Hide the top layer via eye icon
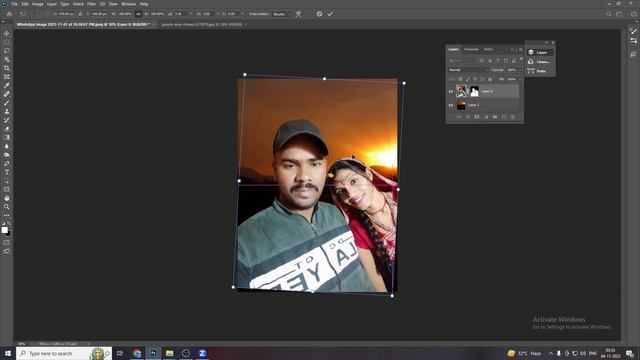Screen dimensions: 640x360 coord(451,91)
